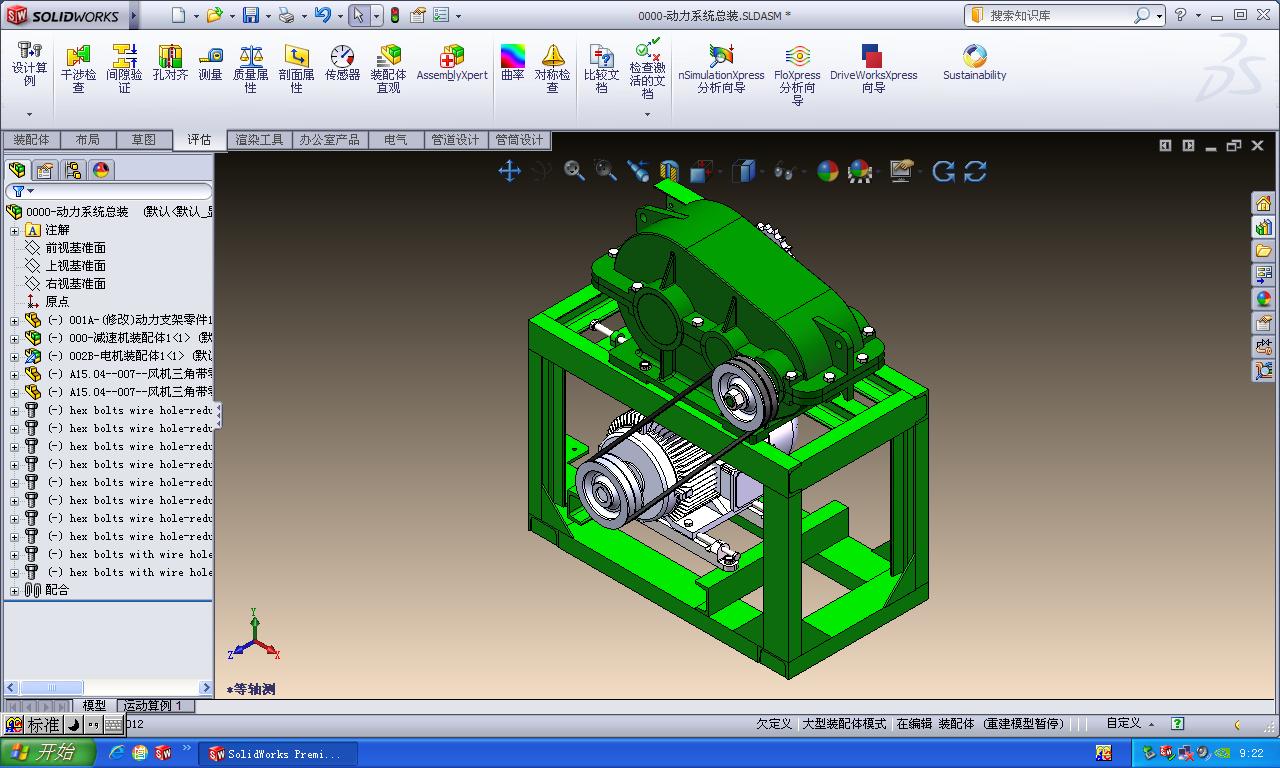The image size is (1280, 768).
Task: Select the 原点 origin in tree
Action: tap(57, 302)
